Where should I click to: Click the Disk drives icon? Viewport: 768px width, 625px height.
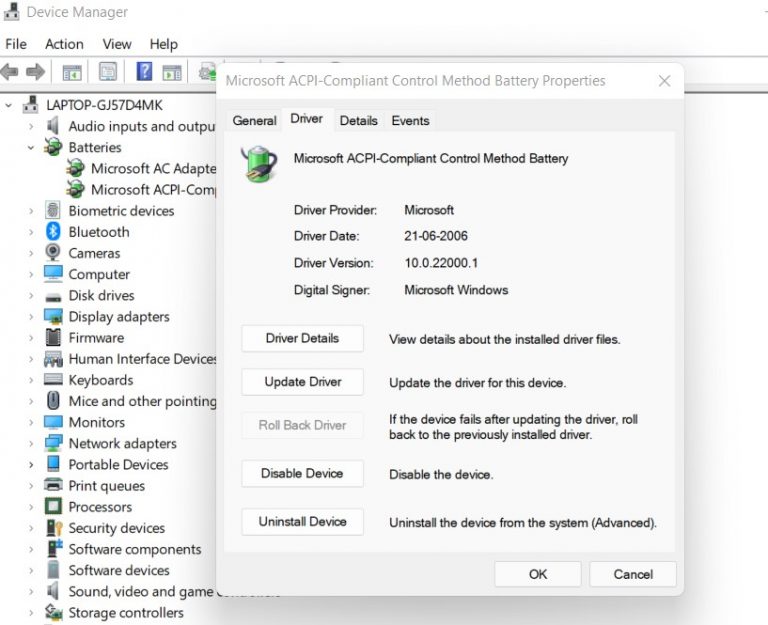pos(53,296)
